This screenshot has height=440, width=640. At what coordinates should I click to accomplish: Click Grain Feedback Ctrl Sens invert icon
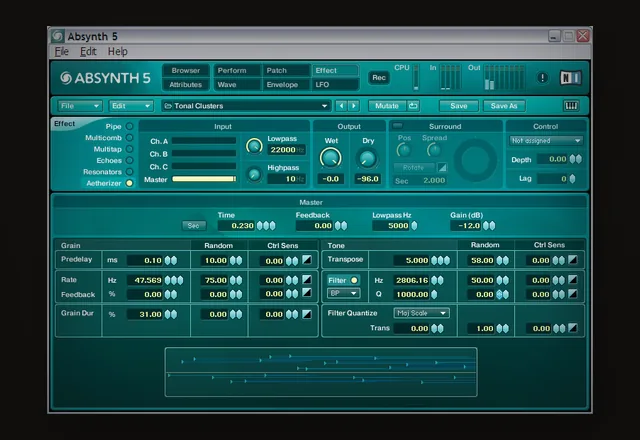coord(307,293)
